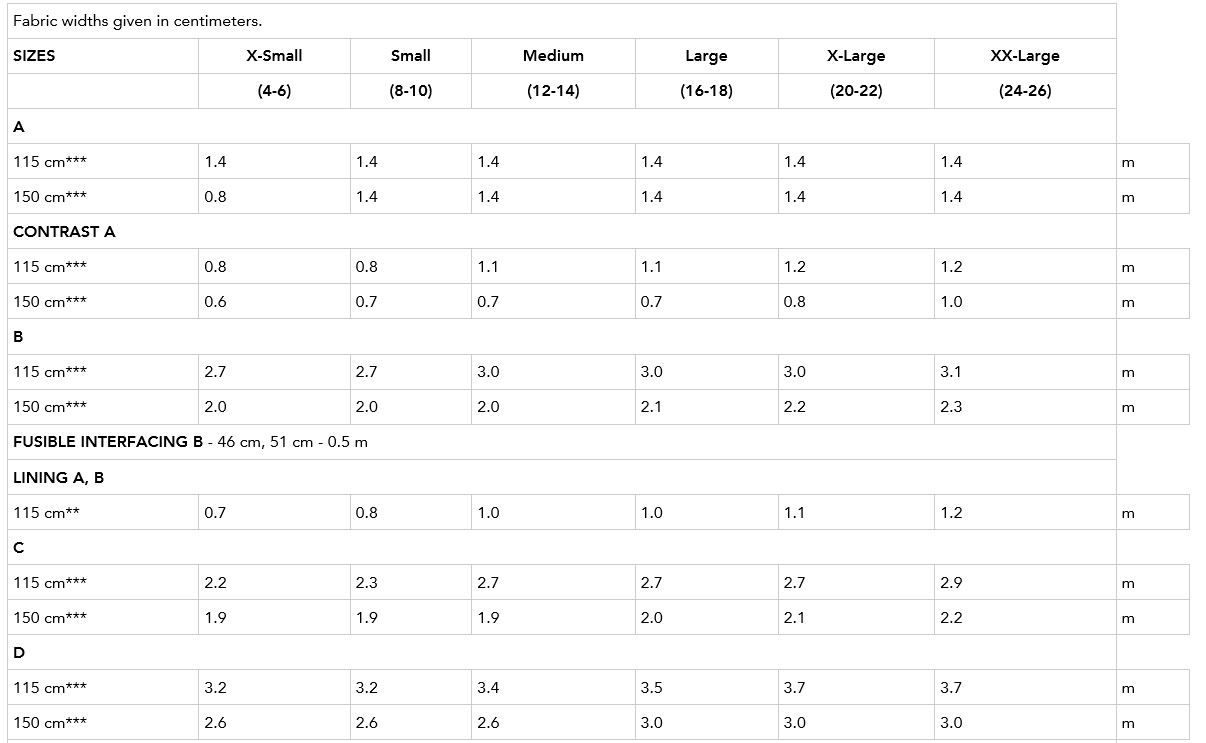The height and width of the screenshot is (743, 1206).
Task: Click the Large (16-18) size range
Action: 706,91
